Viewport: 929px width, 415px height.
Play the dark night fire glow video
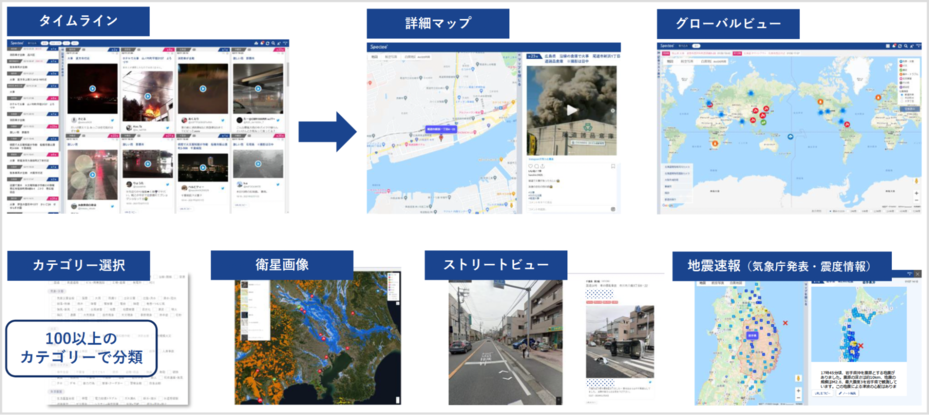pyautogui.click(x=92, y=89)
